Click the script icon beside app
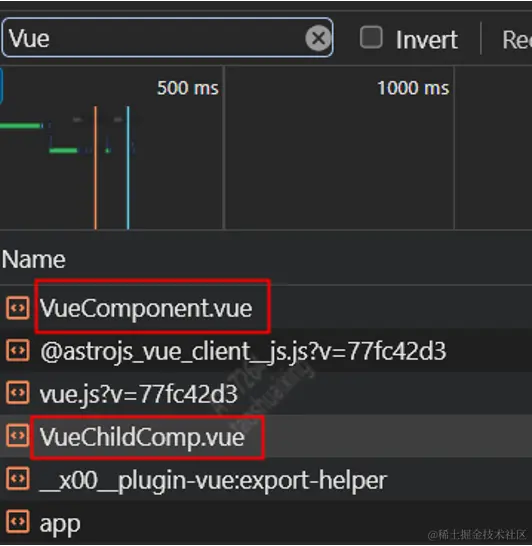Image resolution: width=532 pixels, height=546 pixels. pyautogui.click(x=17, y=521)
